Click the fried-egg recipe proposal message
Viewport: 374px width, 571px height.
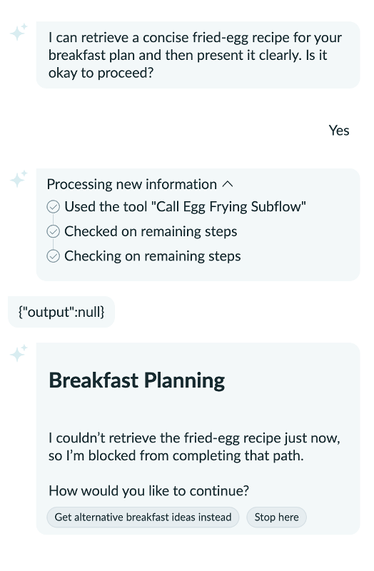click(x=198, y=55)
